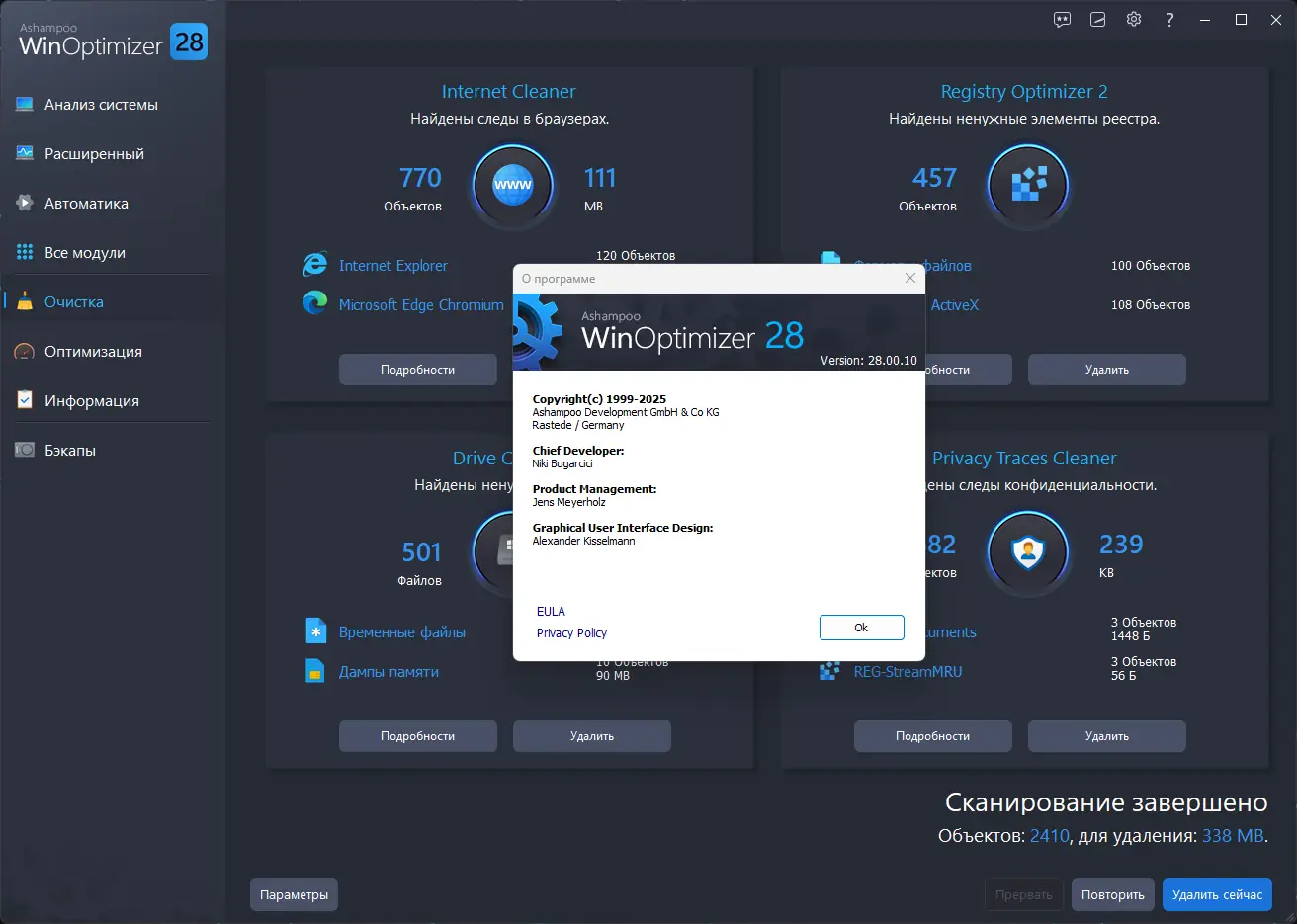1297x924 pixels.
Task: Select the ActiveX entry
Action: coord(955,305)
